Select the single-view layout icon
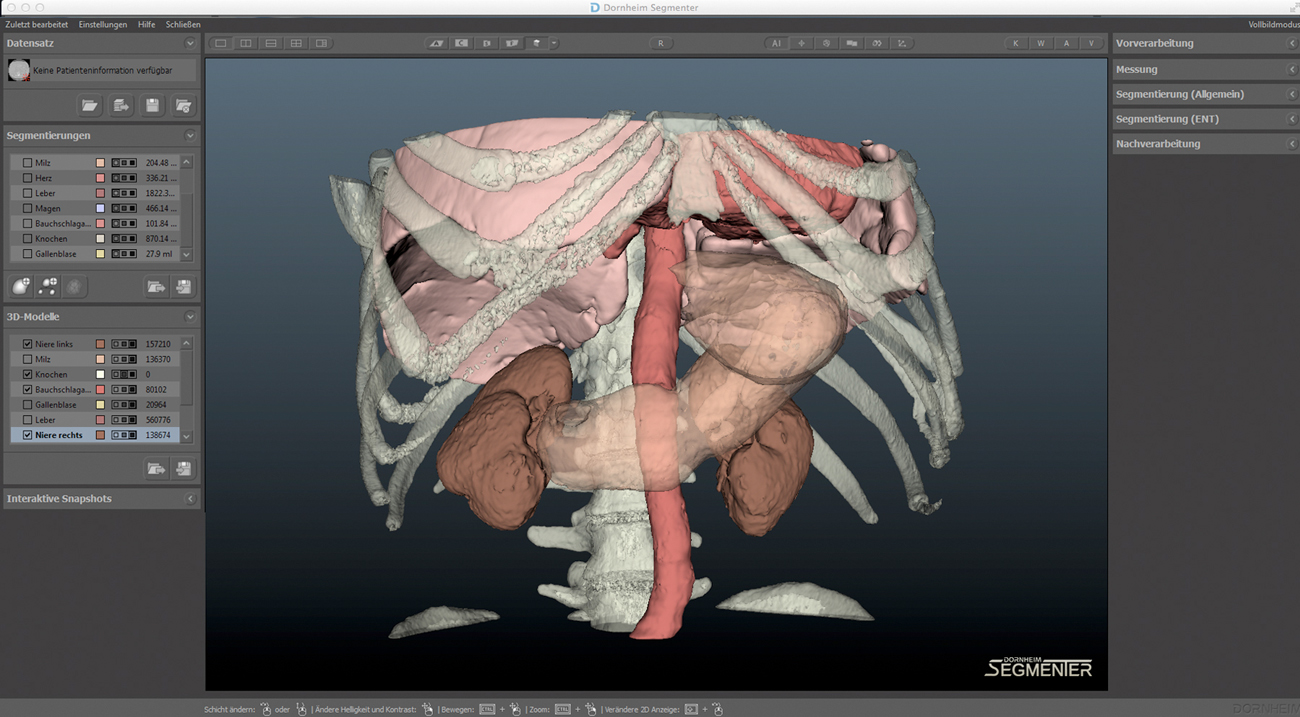Screen dimensions: 1300x717 pyautogui.click(x=221, y=43)
